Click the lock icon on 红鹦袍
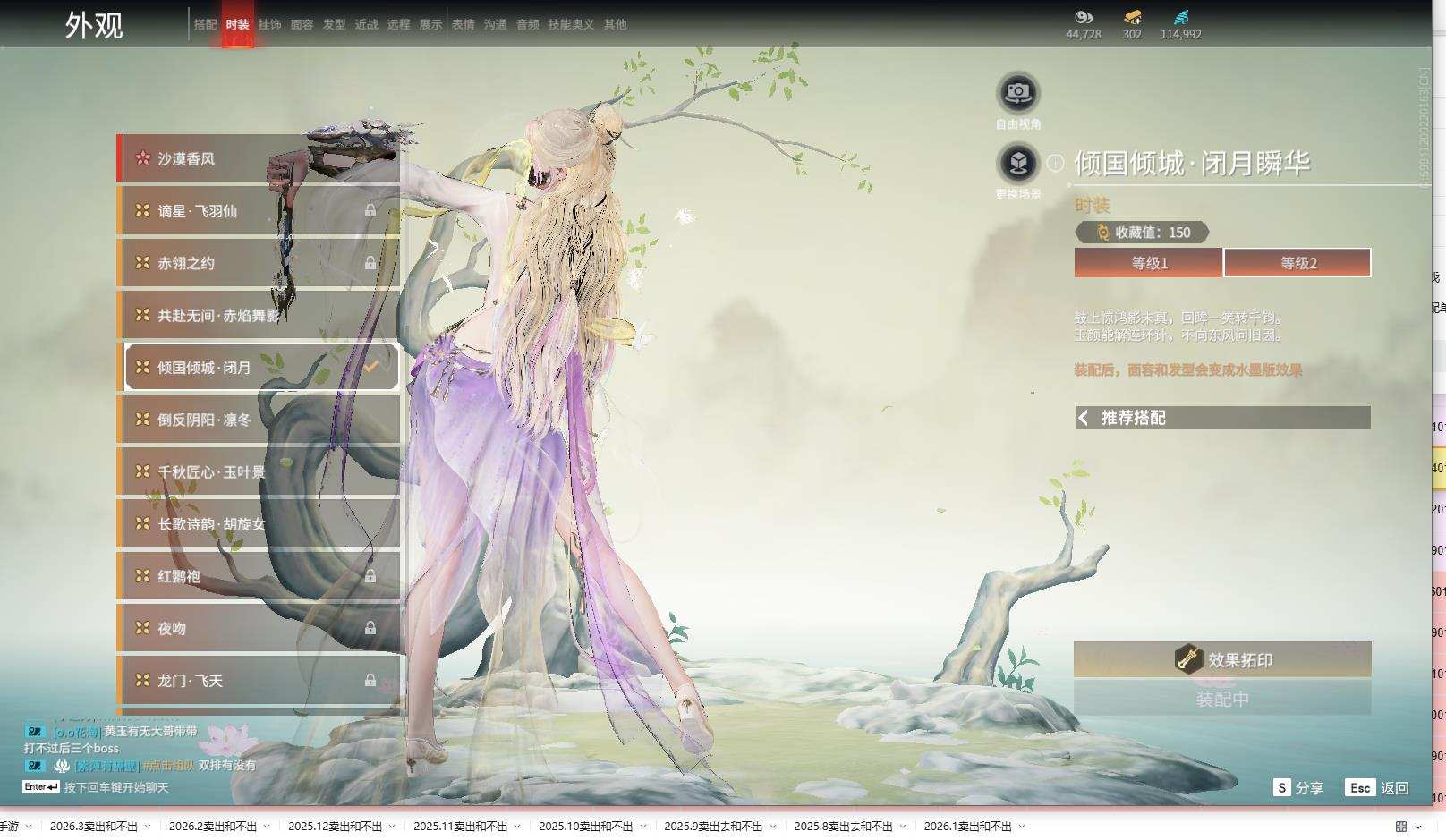1446x840 pixels. click(370, 576)
